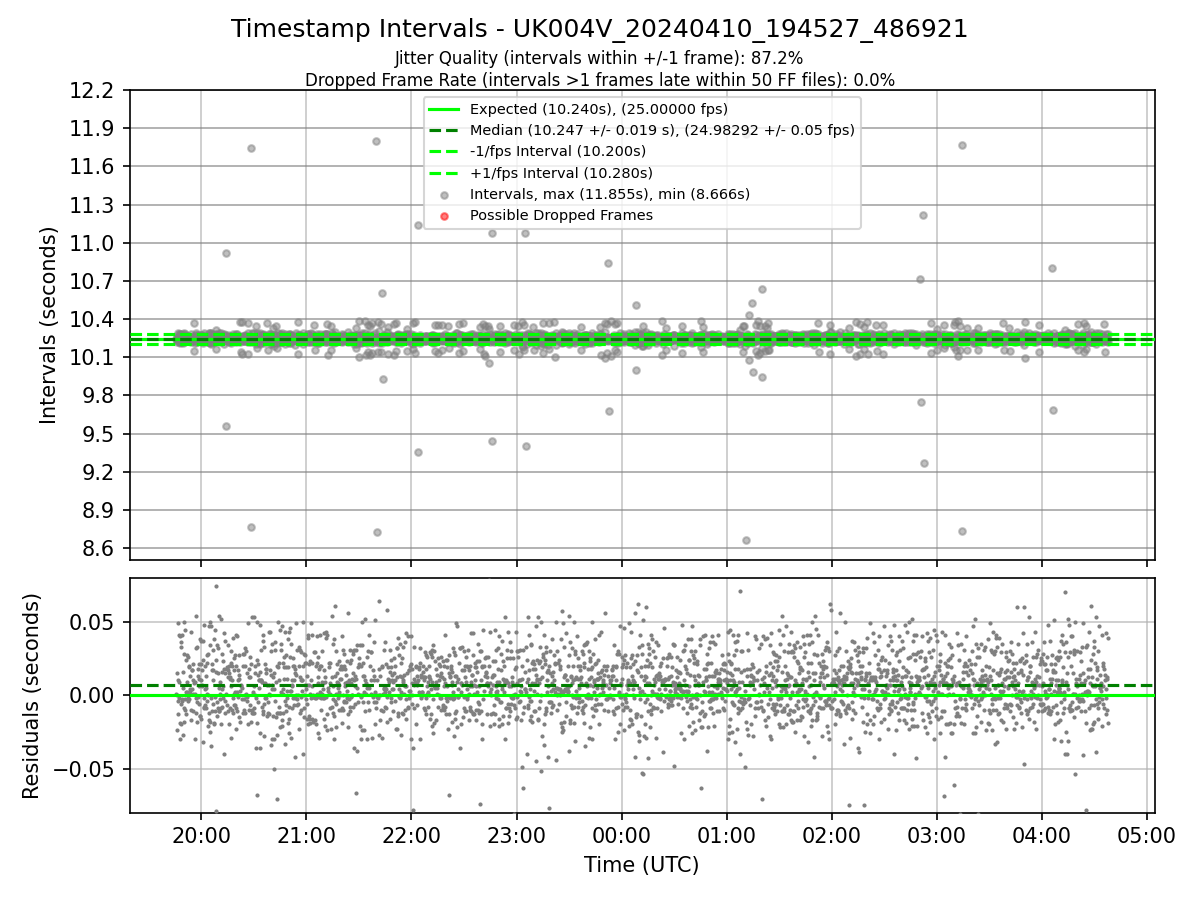Click legend entry "Expected (10.240s), (25.00000 fps)"

598,109
